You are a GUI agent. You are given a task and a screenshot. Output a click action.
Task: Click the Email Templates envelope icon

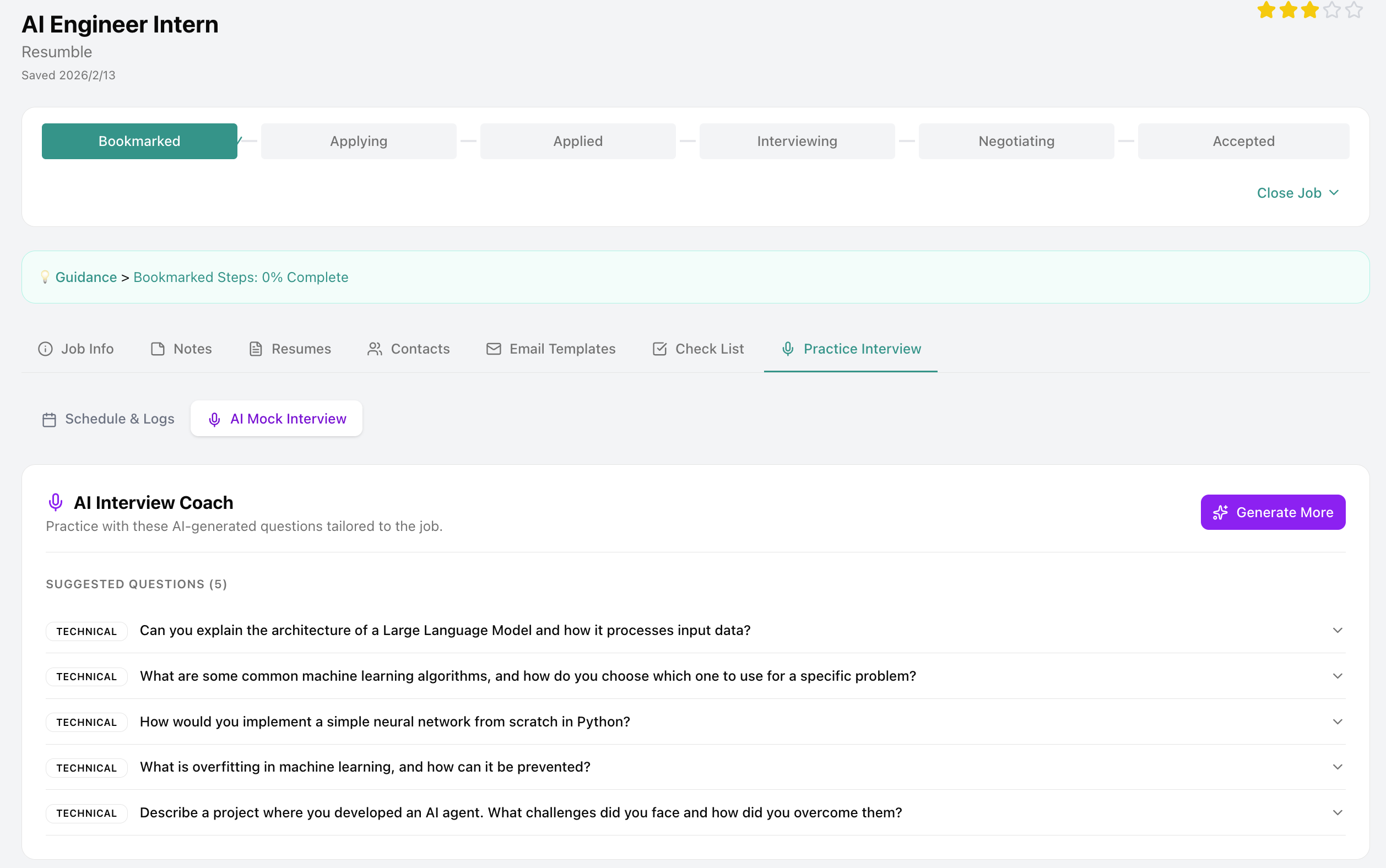[x=493, y=349]
